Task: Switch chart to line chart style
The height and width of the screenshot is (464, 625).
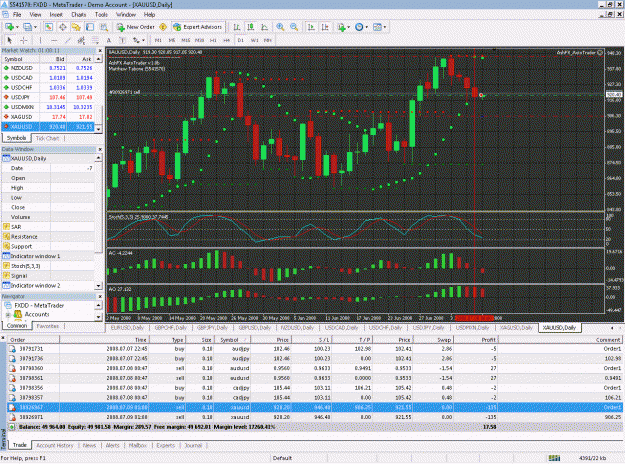Action: 264,27
